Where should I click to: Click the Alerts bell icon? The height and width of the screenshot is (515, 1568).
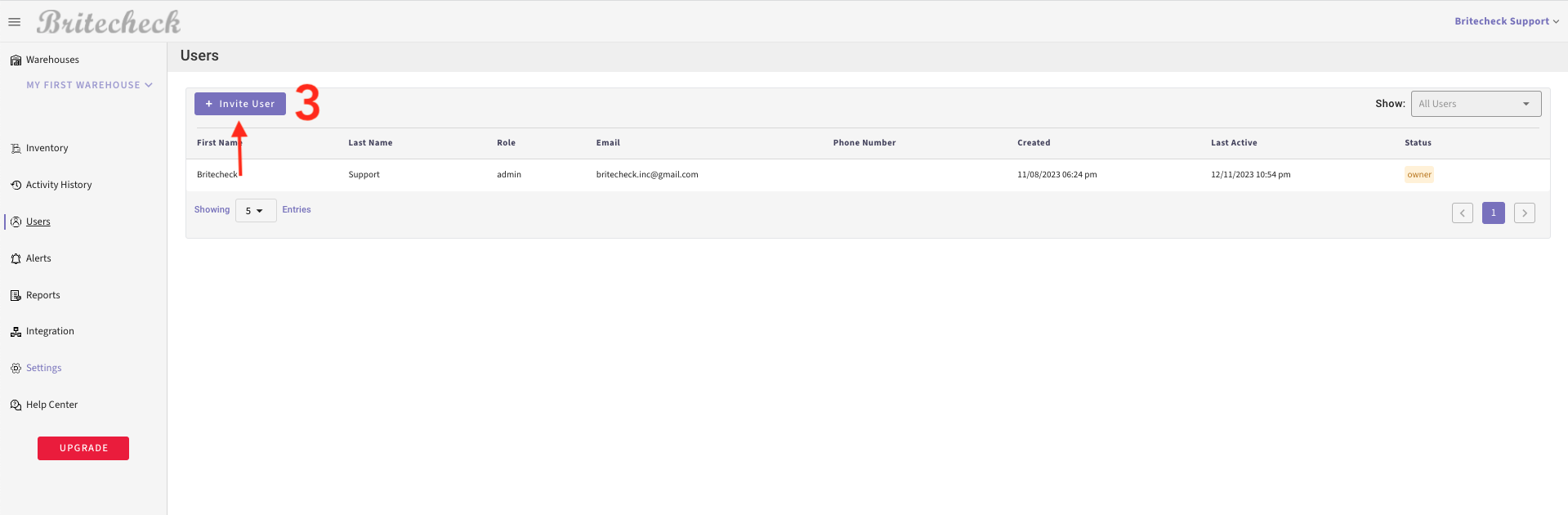point(16,258)
